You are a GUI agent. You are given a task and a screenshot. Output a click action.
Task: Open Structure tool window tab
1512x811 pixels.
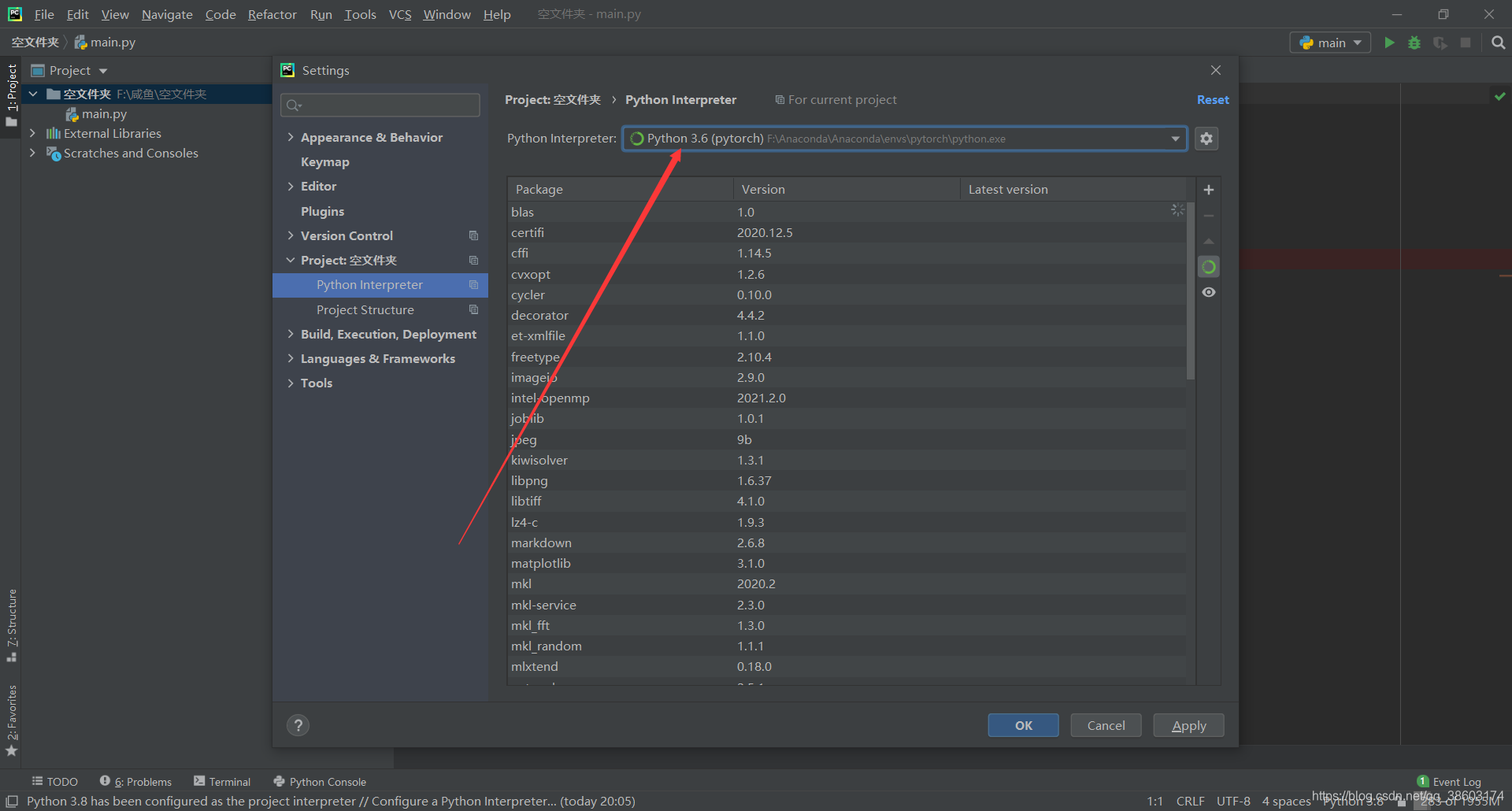pos(11,624)
